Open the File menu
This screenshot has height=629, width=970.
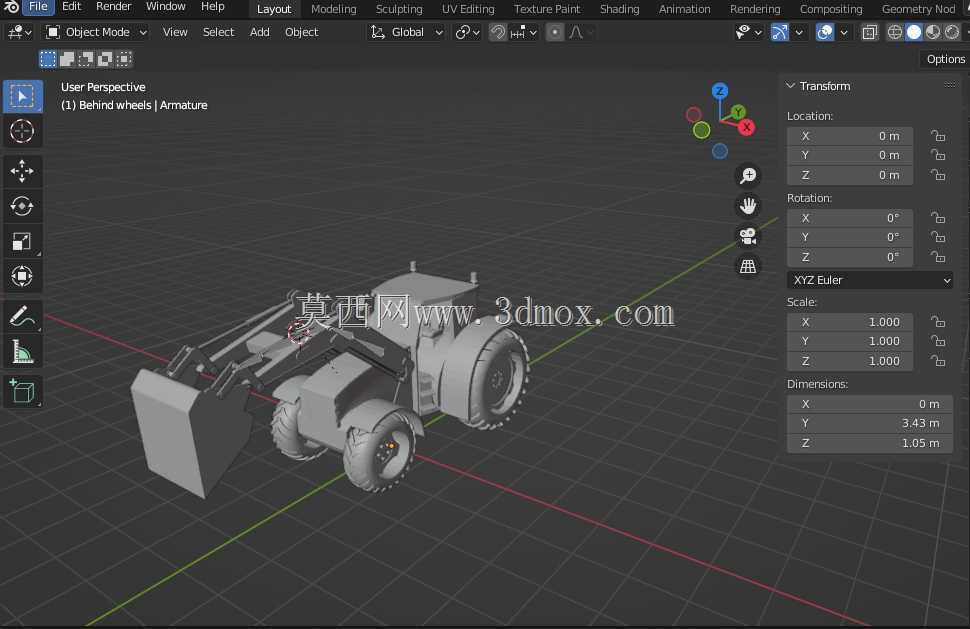click(38, 7)
